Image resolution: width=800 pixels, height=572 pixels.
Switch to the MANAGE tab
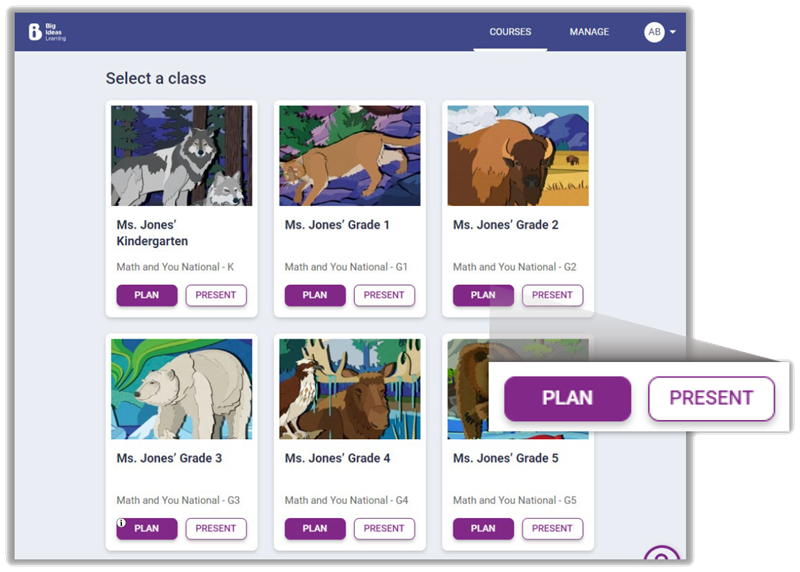coord(589,32)
